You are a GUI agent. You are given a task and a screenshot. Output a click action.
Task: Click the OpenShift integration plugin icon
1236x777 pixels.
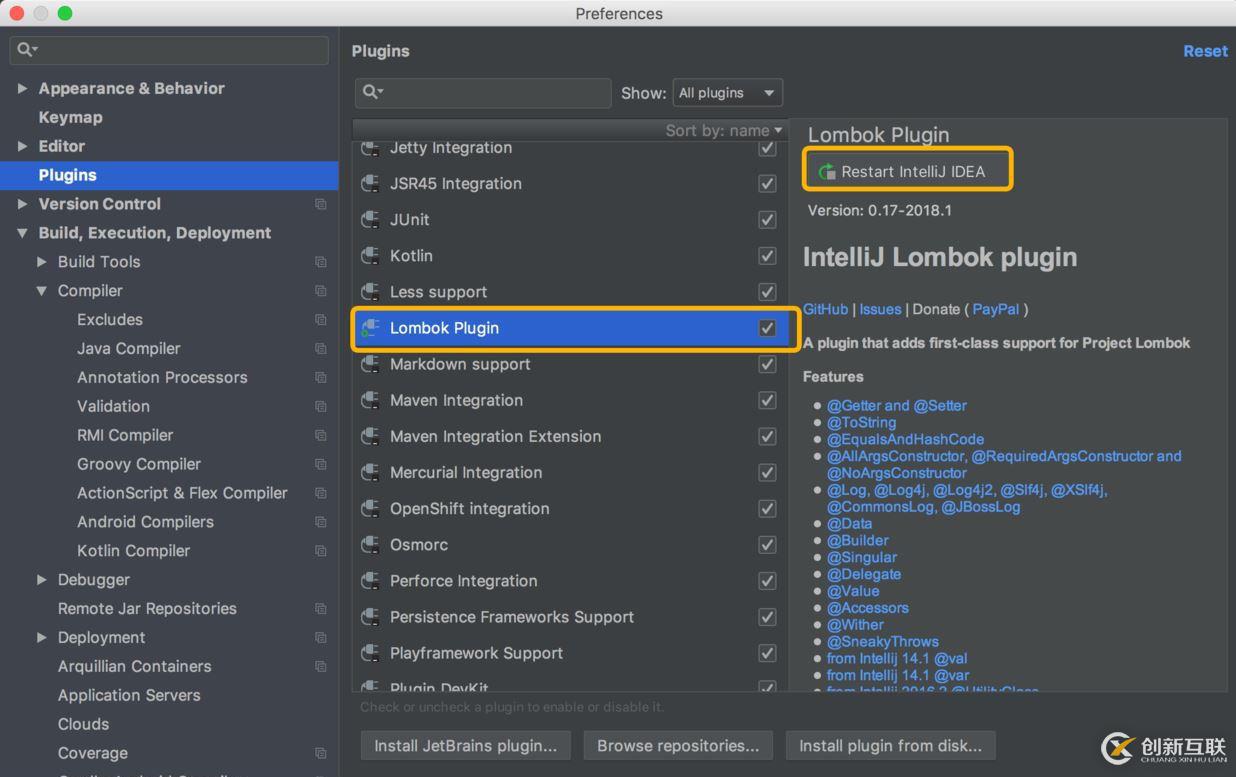click(x=371, y=508)
